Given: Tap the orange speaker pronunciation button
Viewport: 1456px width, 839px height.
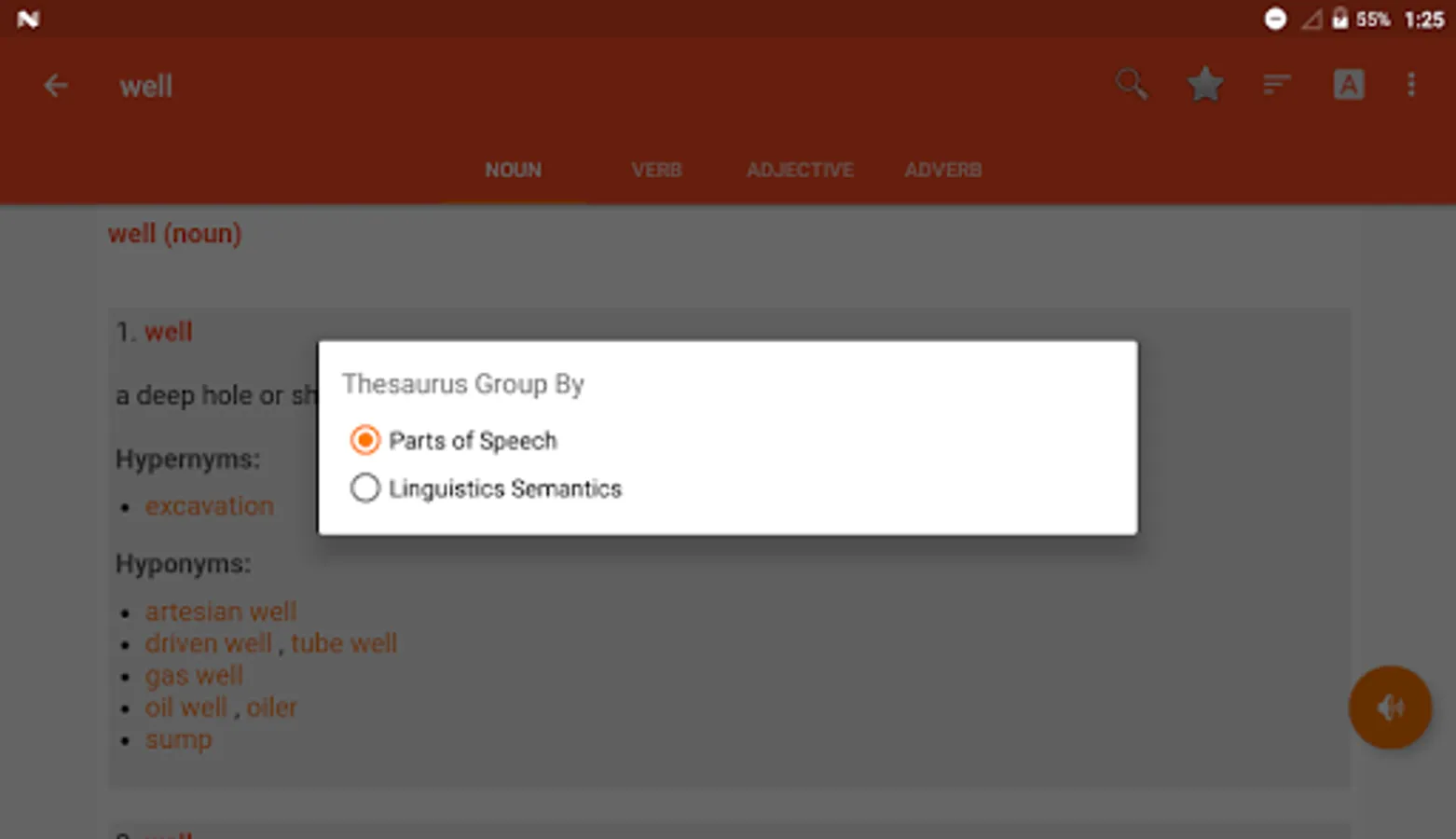Looking at the screenshot, I should pos(1389,708).
